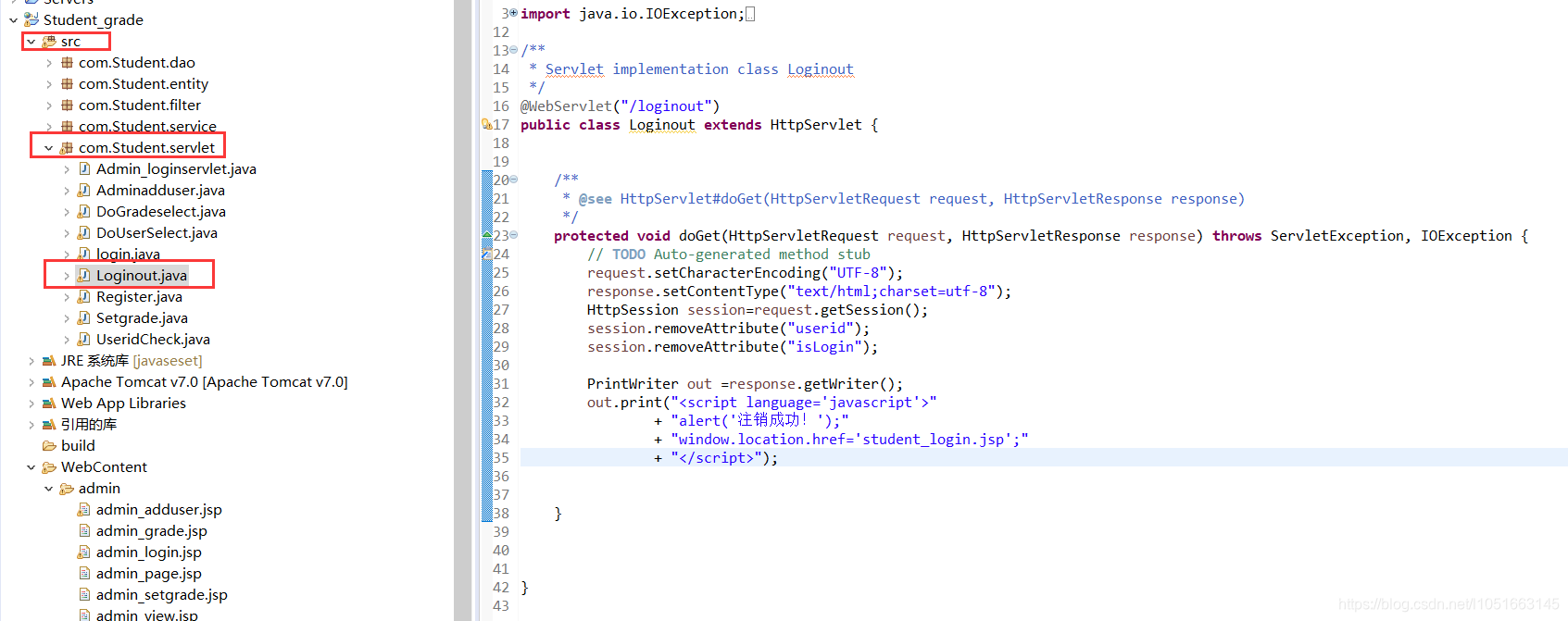Click the Adminadduser.java file icon
The width and height of the screenshot is (1568, 621).
coord(84,191)
